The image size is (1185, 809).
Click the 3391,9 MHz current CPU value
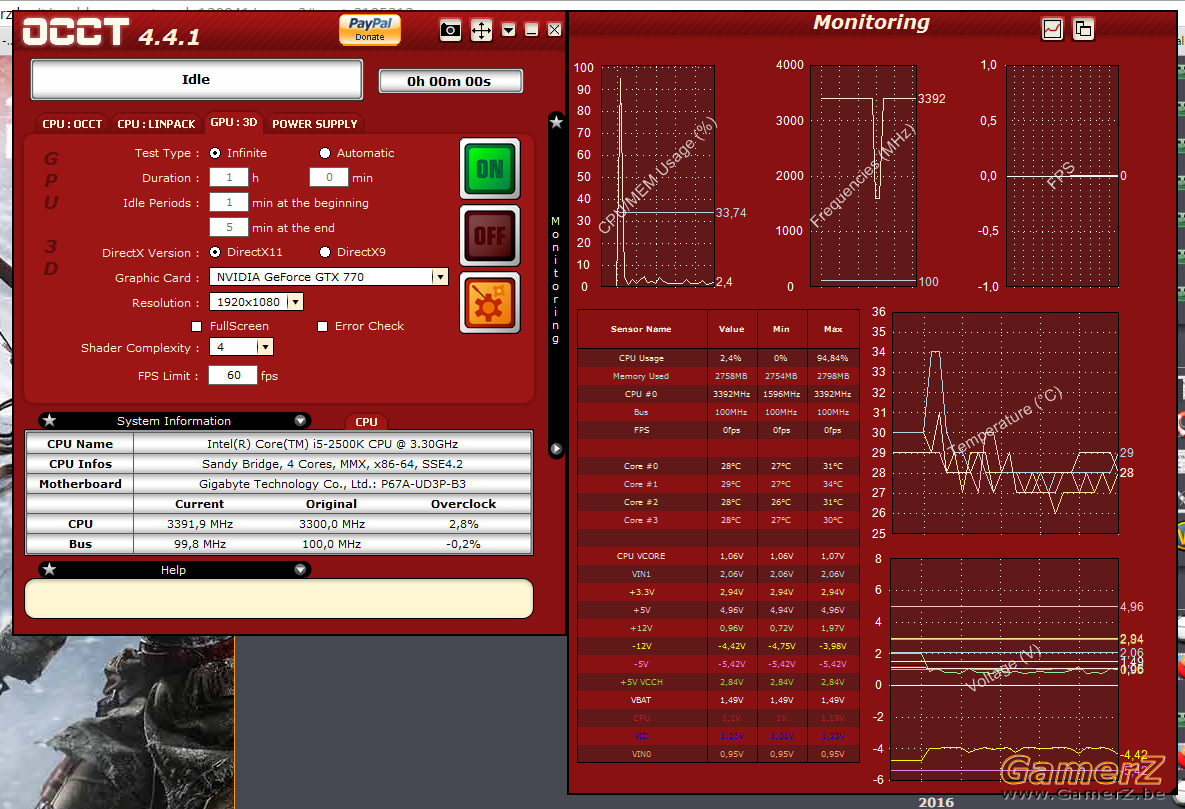click(200, 524)
